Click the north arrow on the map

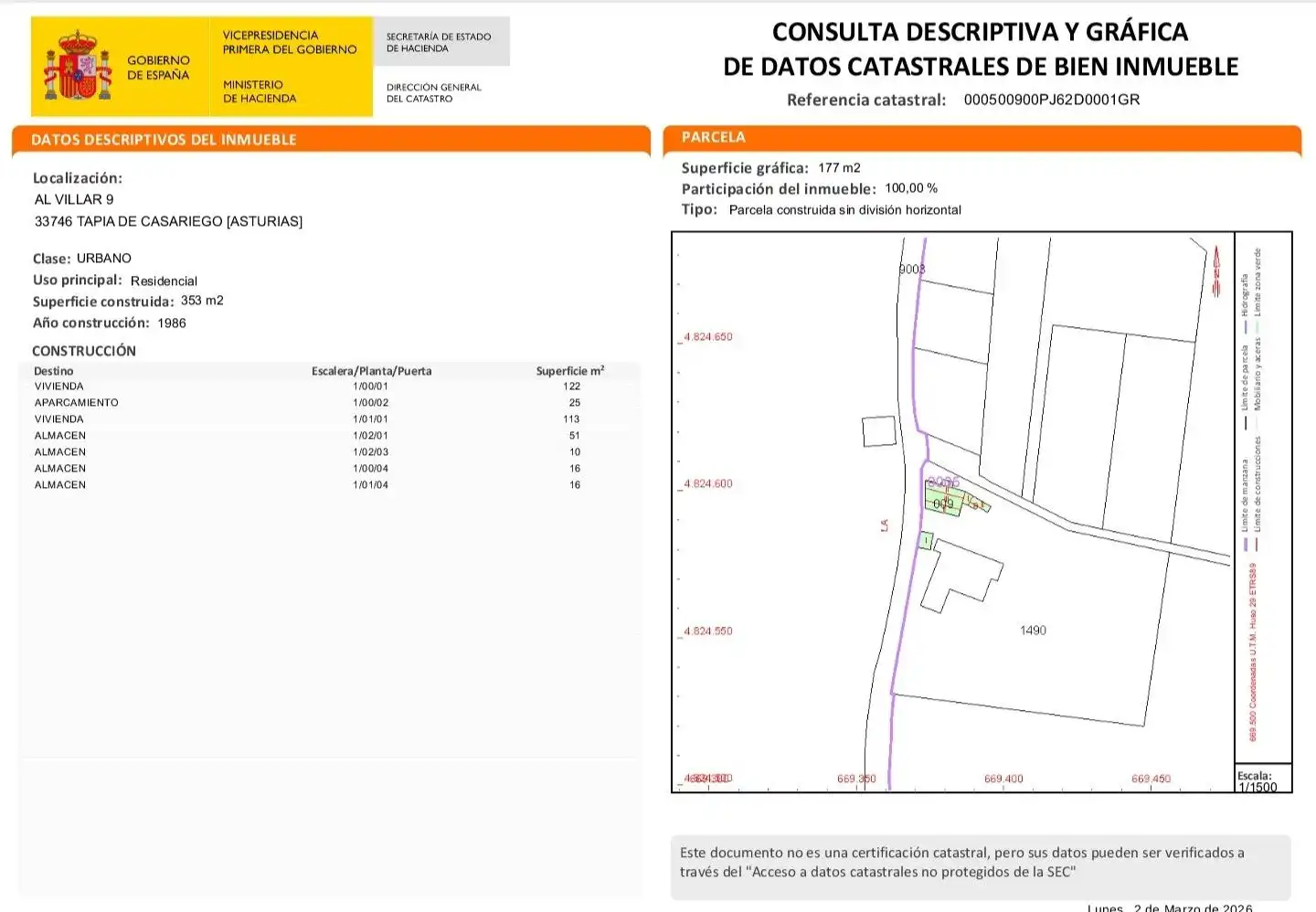(x=1216, y=270)
